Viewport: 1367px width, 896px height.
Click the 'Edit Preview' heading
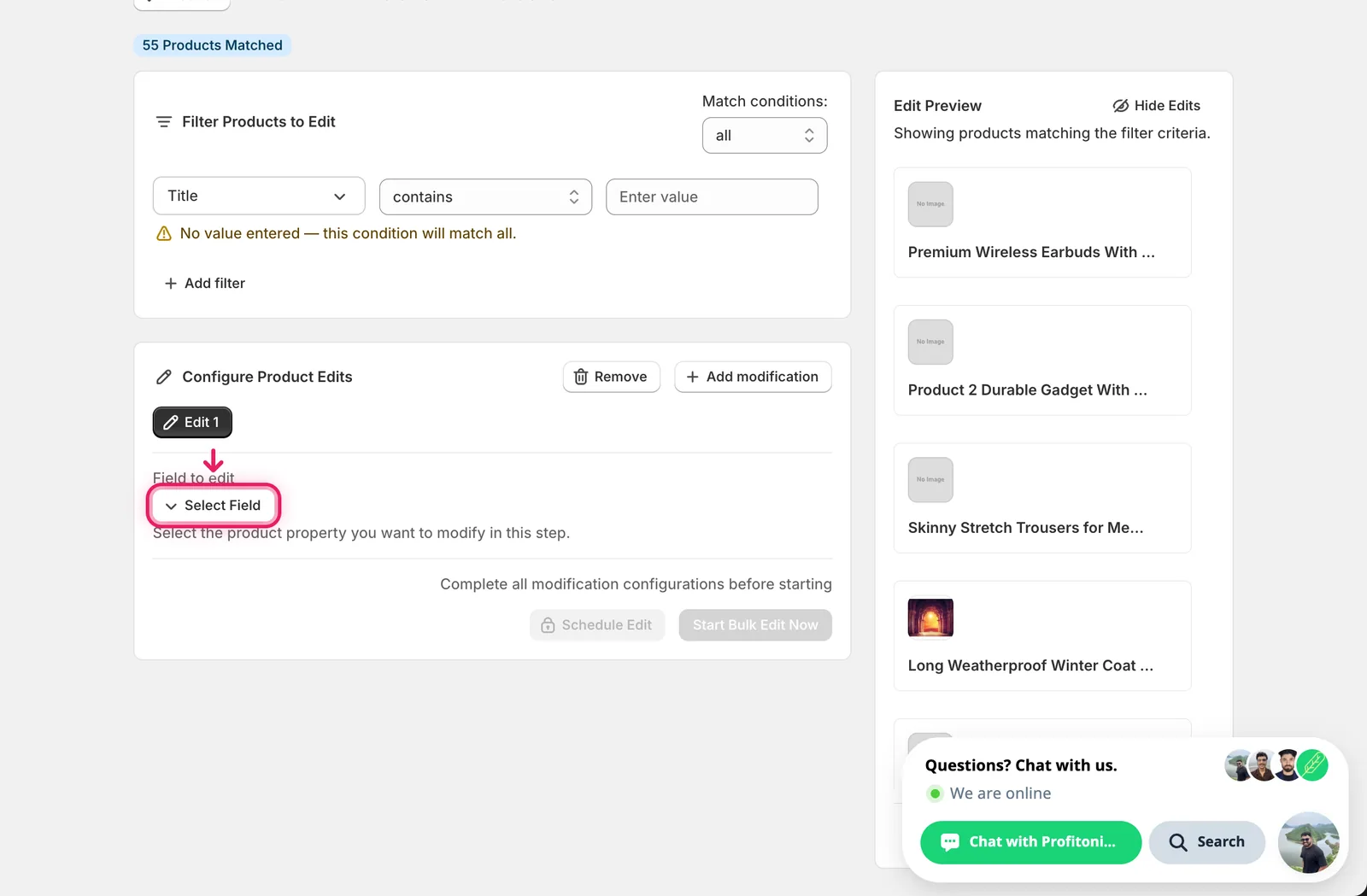[x=937, y=106]
